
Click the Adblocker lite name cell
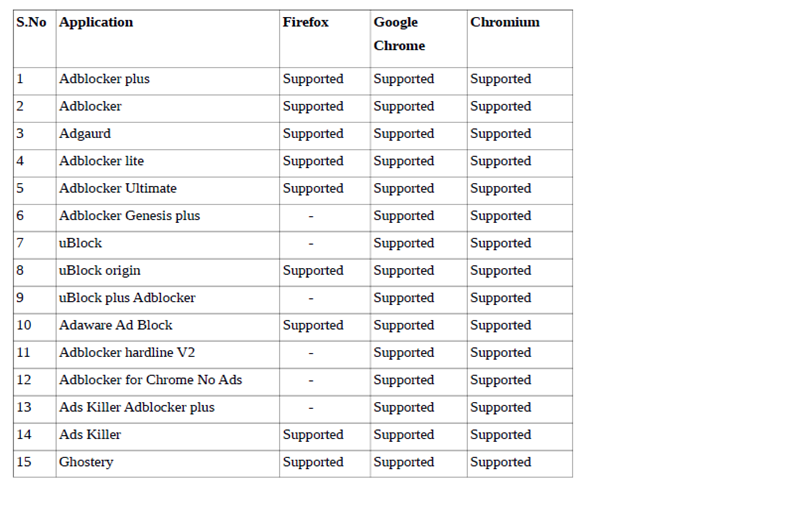tap(101, 161)
